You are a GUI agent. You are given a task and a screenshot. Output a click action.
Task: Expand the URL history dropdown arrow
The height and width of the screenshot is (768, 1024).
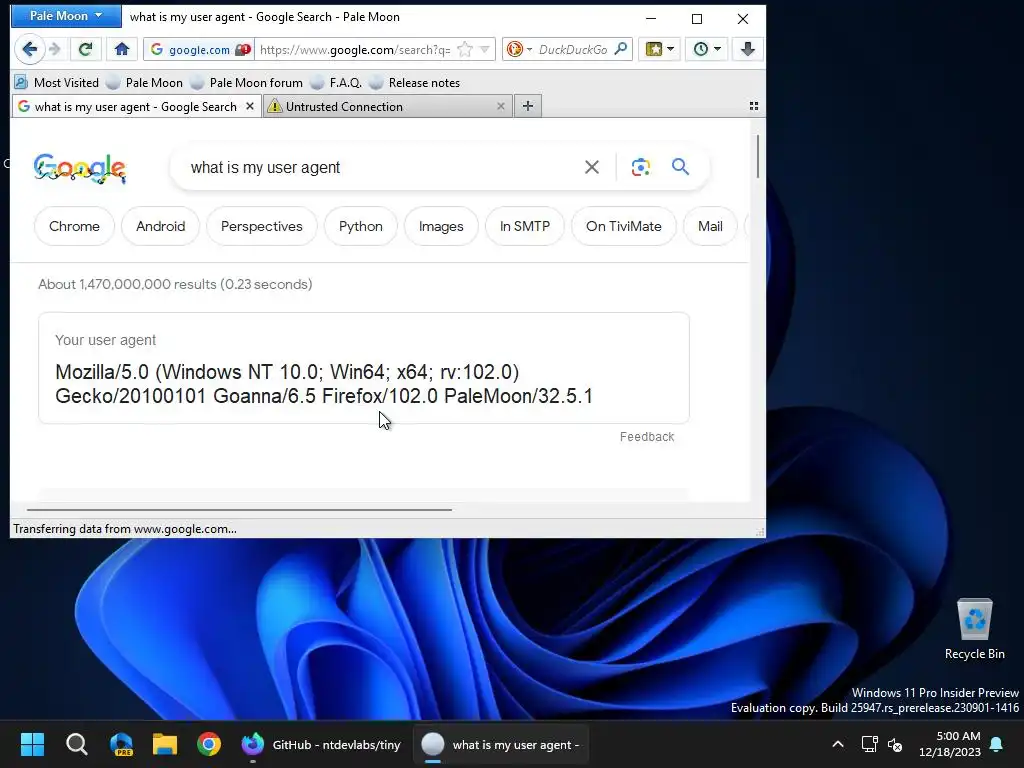[x=485, y=50]
